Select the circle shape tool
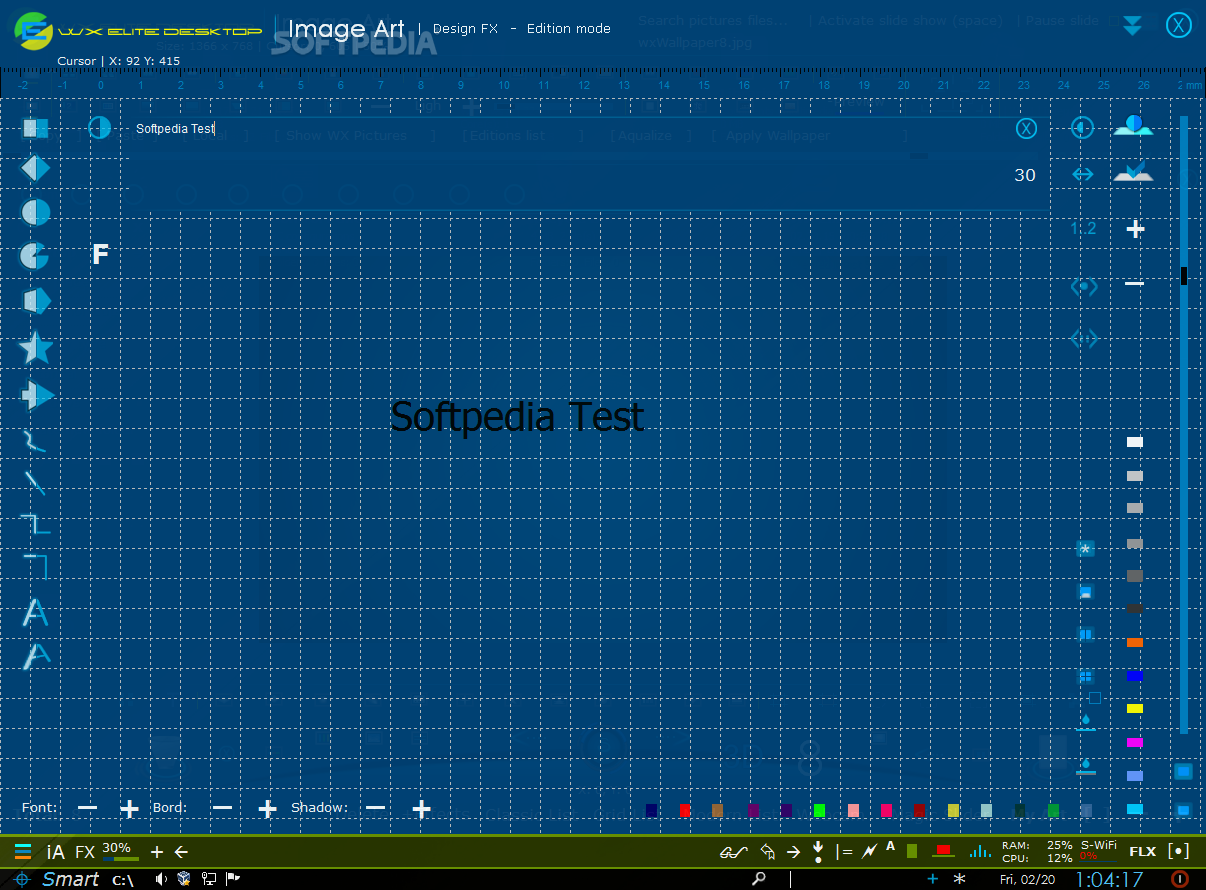1206x890 pixels. (x=35, y=211)
